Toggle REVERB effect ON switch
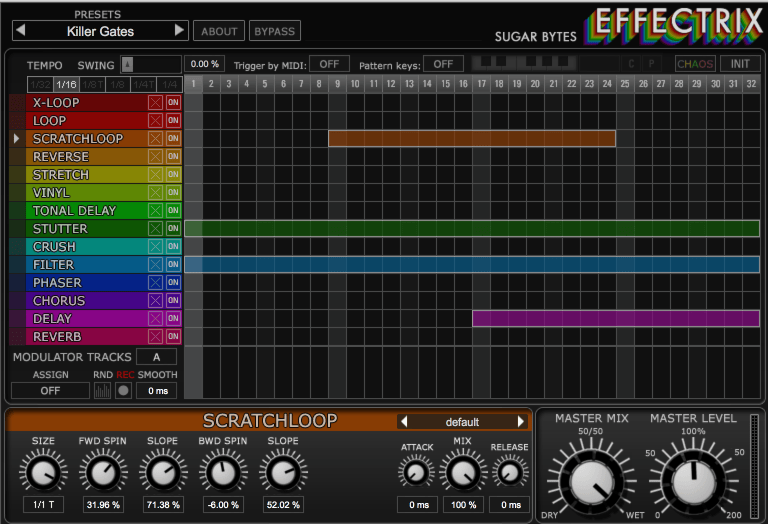This screenshot has width=768, height=524. [173, 336]
